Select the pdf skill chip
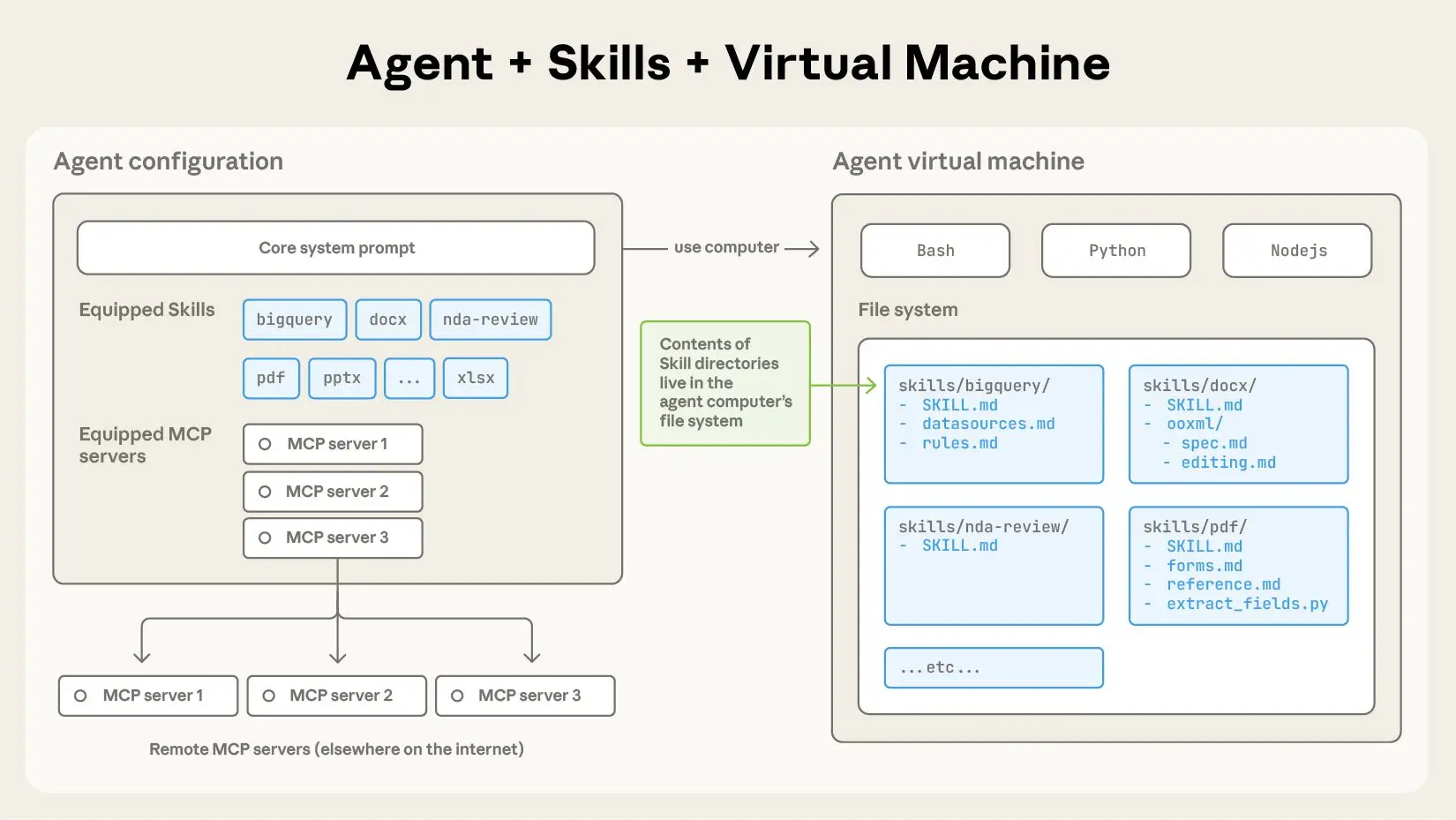 coord(270,378)
